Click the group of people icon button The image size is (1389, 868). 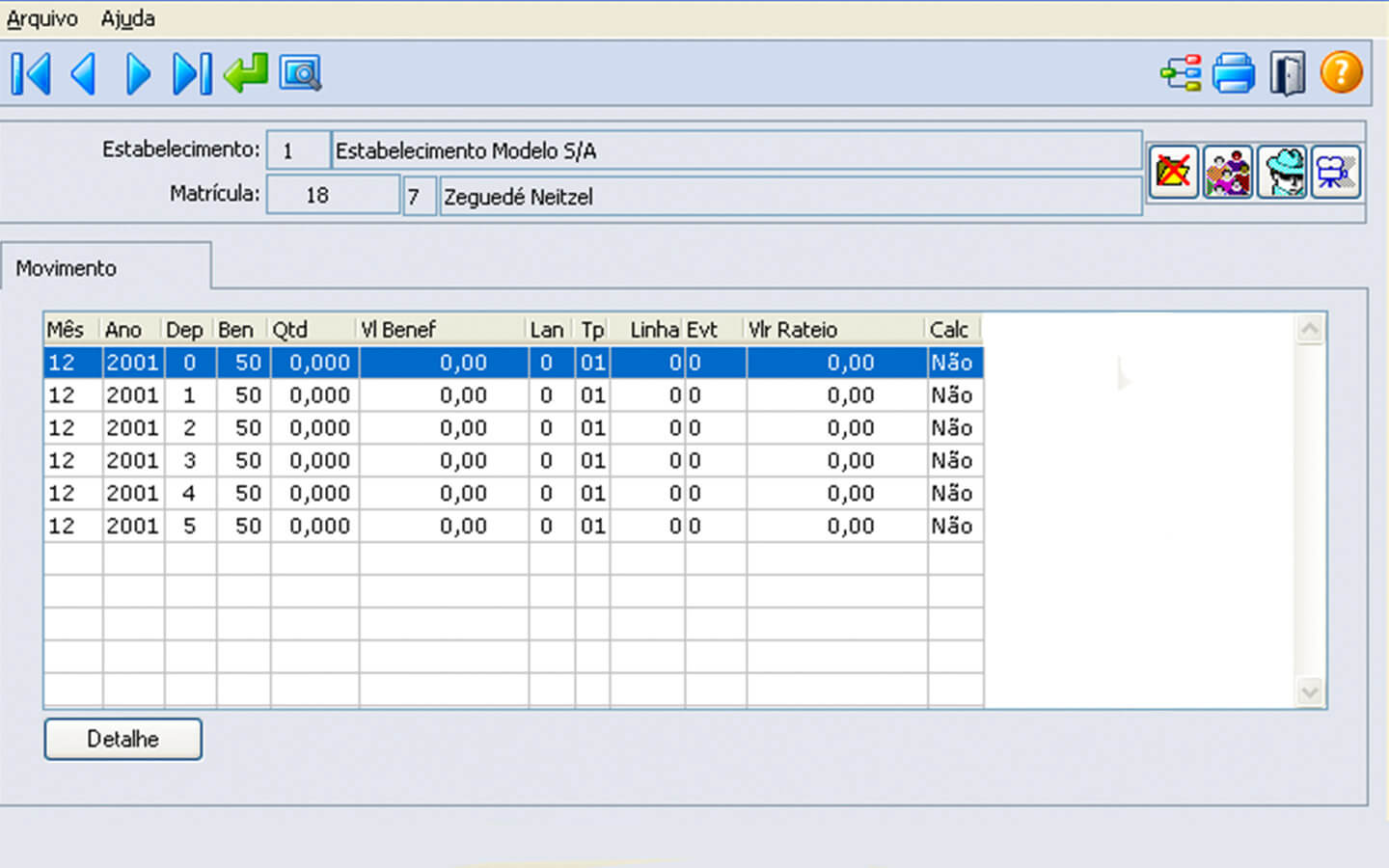(x=1227, y=173)
